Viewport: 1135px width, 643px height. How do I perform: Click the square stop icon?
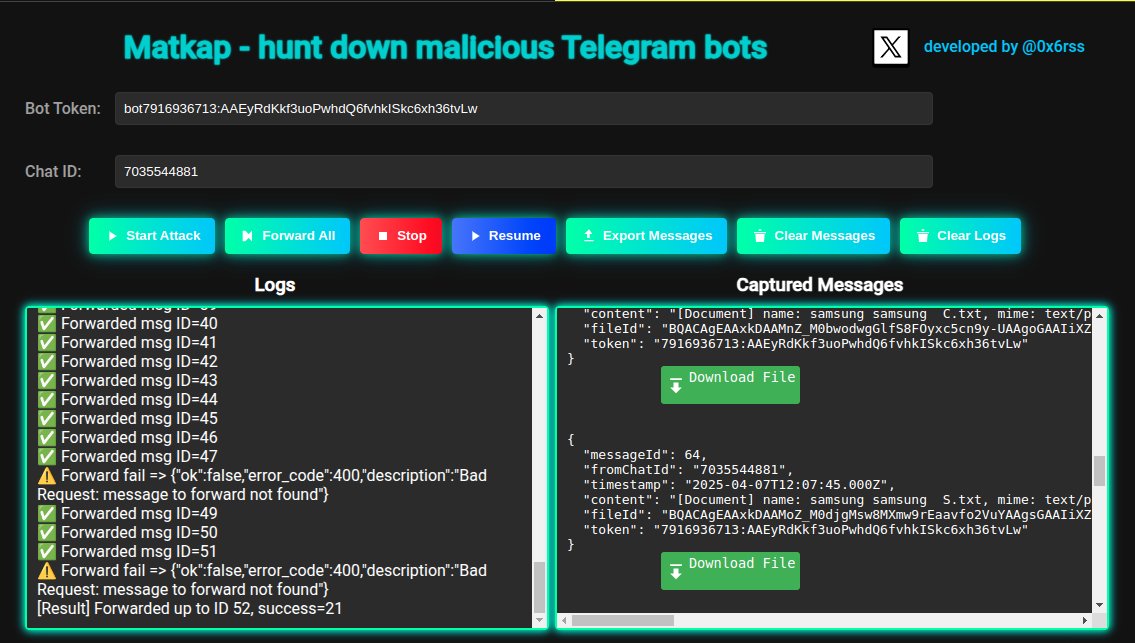point(383,236)
